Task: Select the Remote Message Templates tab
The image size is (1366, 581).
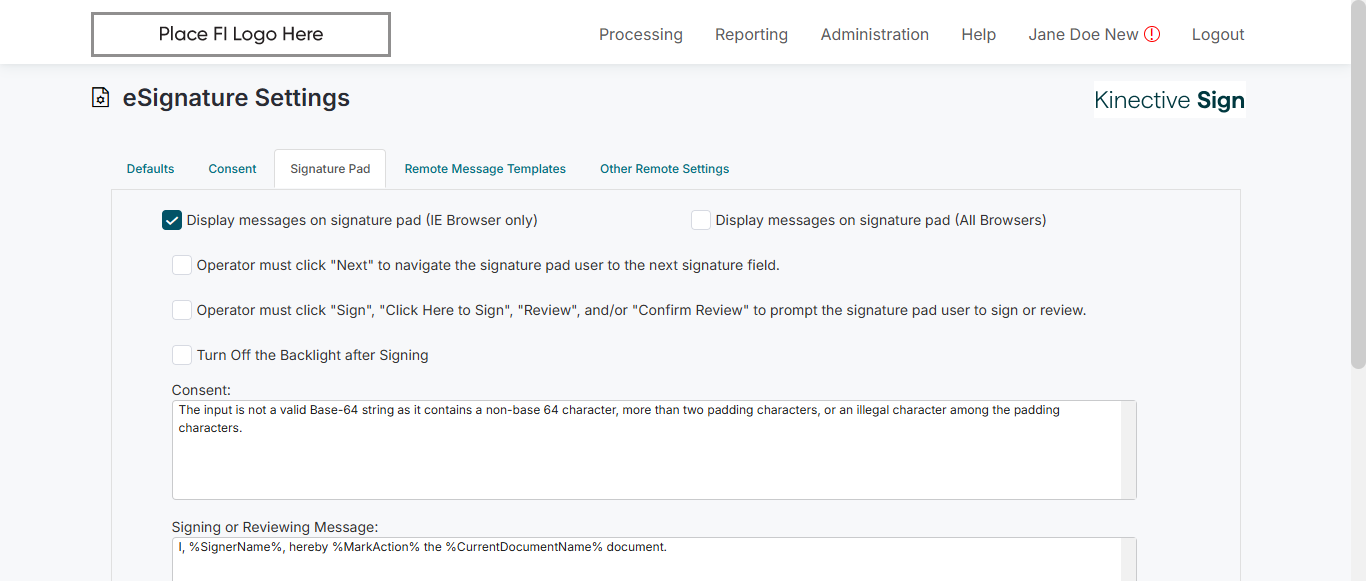Action: [x=485, y=169]
